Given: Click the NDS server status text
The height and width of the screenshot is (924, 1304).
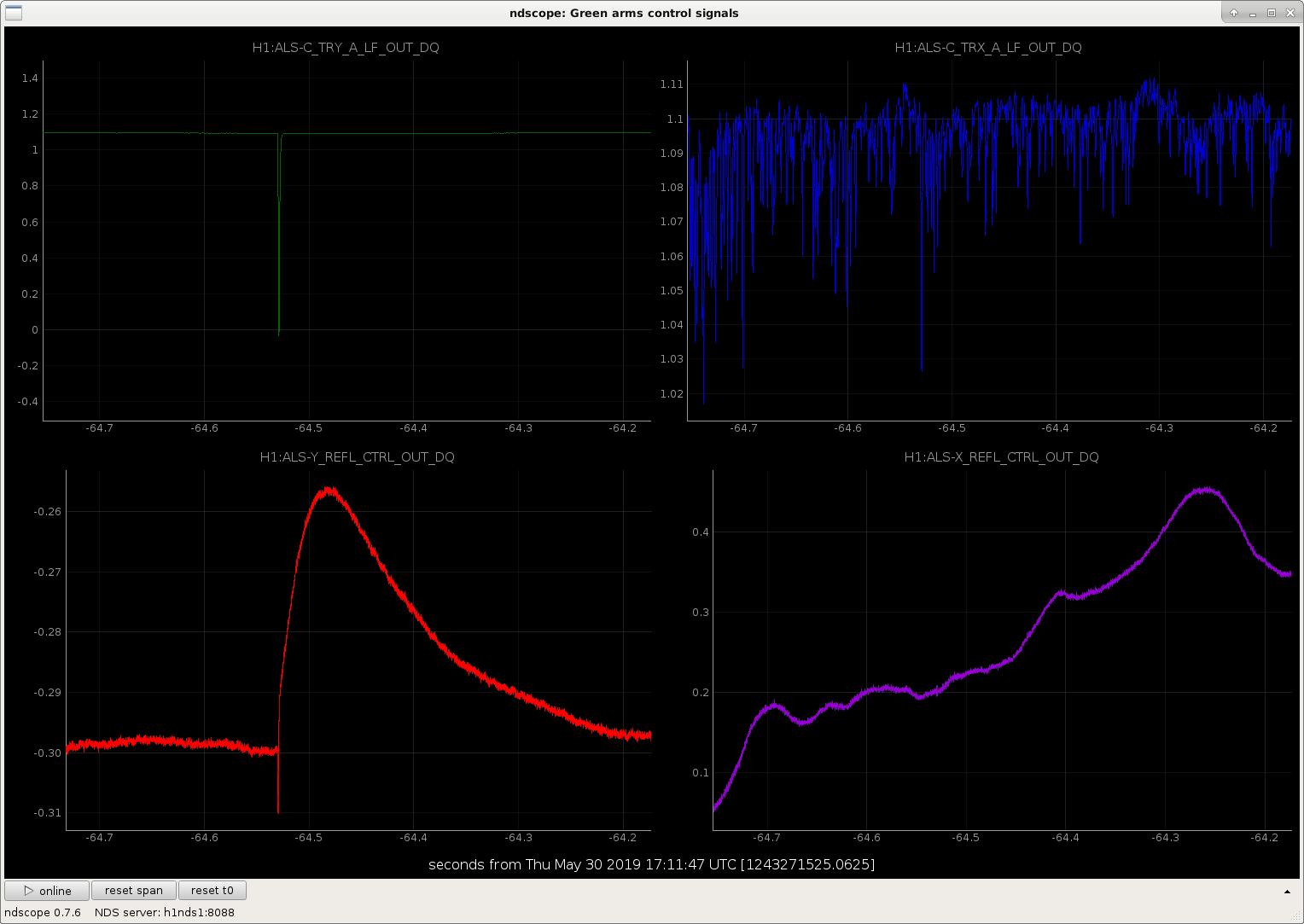Looking at the screenshot, I should click(x=165, y=912).
